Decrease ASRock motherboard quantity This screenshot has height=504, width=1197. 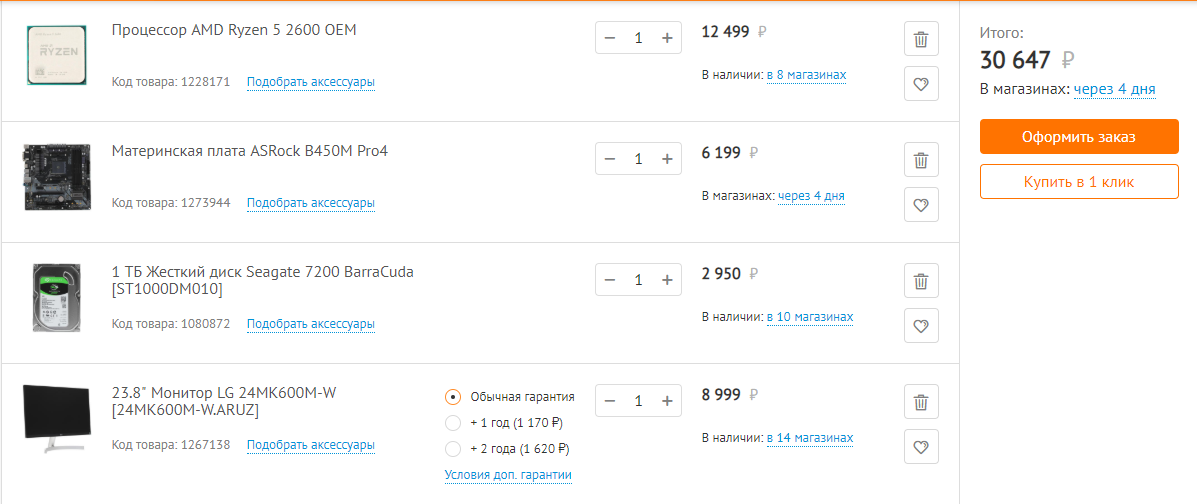(x=610, y=159)
